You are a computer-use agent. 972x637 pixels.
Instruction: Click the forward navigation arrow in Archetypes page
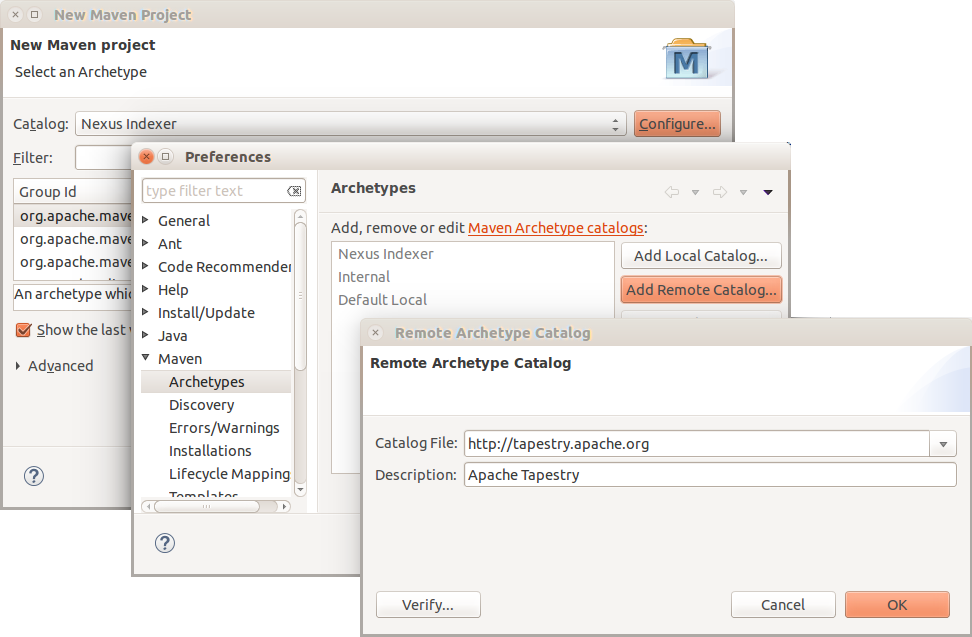tap(719, 192)
